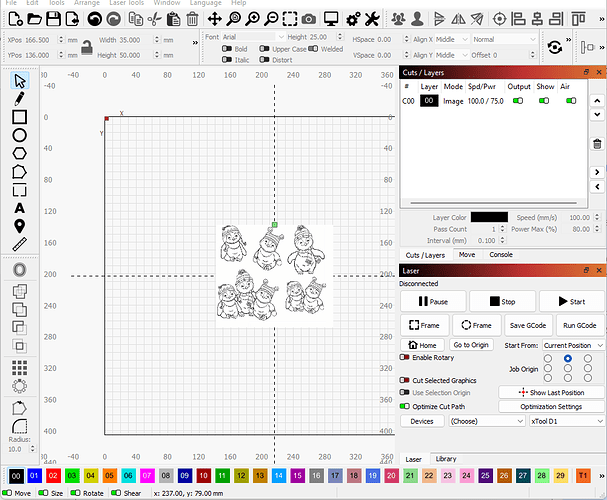Expand more color palette swatches
607x500 pixels.
(602, 476)
